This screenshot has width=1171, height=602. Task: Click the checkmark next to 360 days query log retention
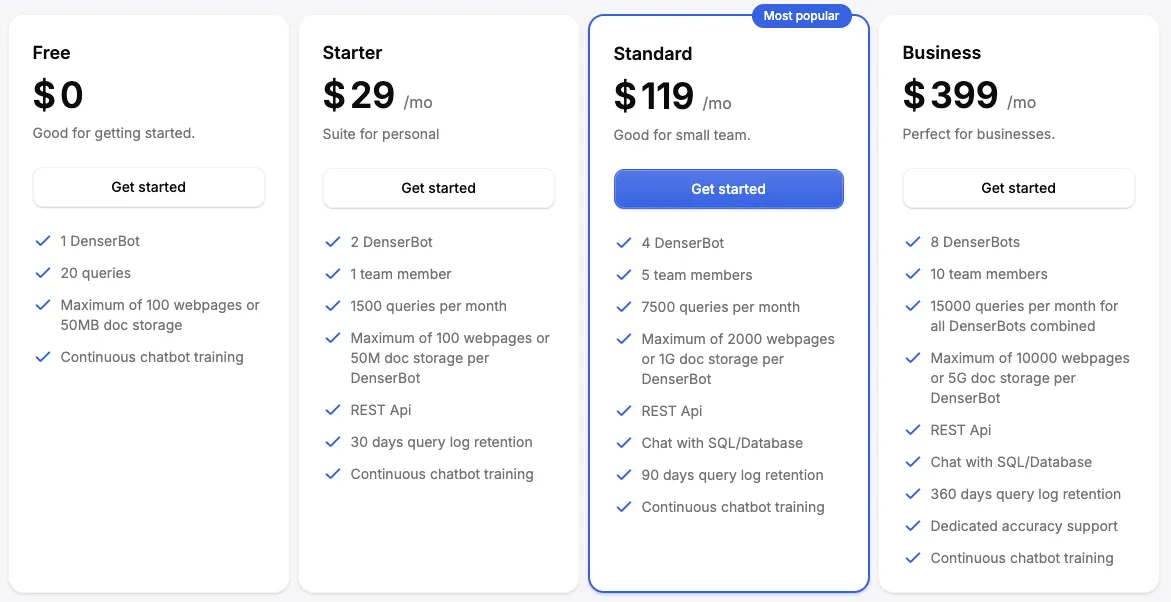(x=913, y=493)
